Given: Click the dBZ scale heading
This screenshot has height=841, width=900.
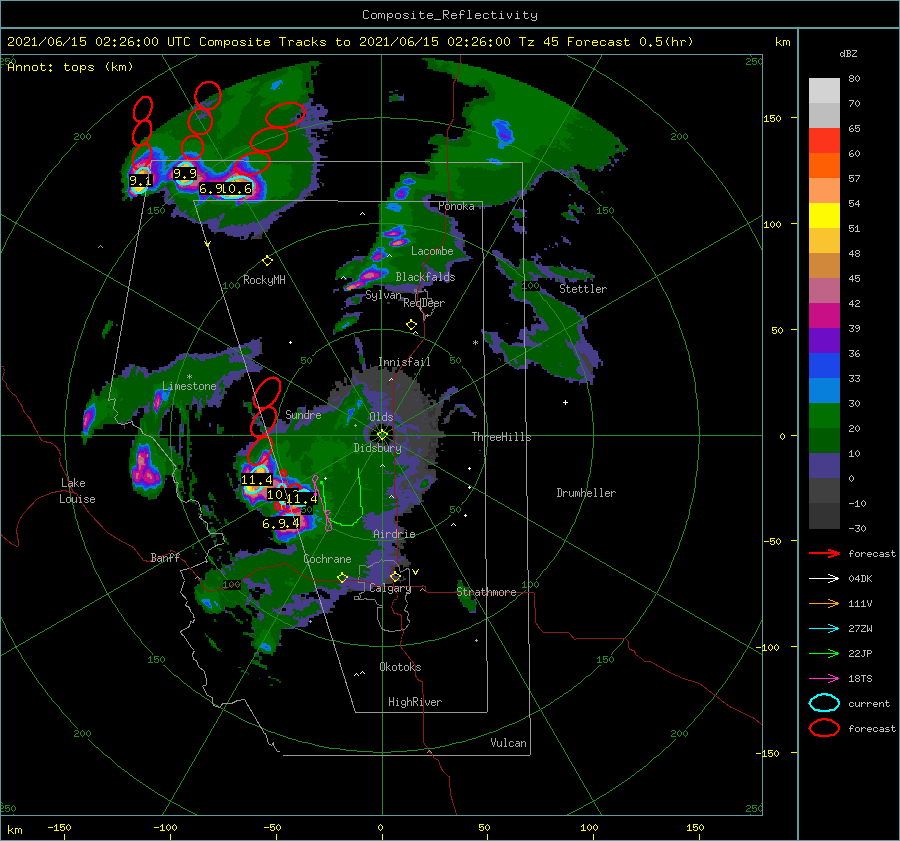Looking at the screenshot, I should pyautogui.click(x=848, y=53).
